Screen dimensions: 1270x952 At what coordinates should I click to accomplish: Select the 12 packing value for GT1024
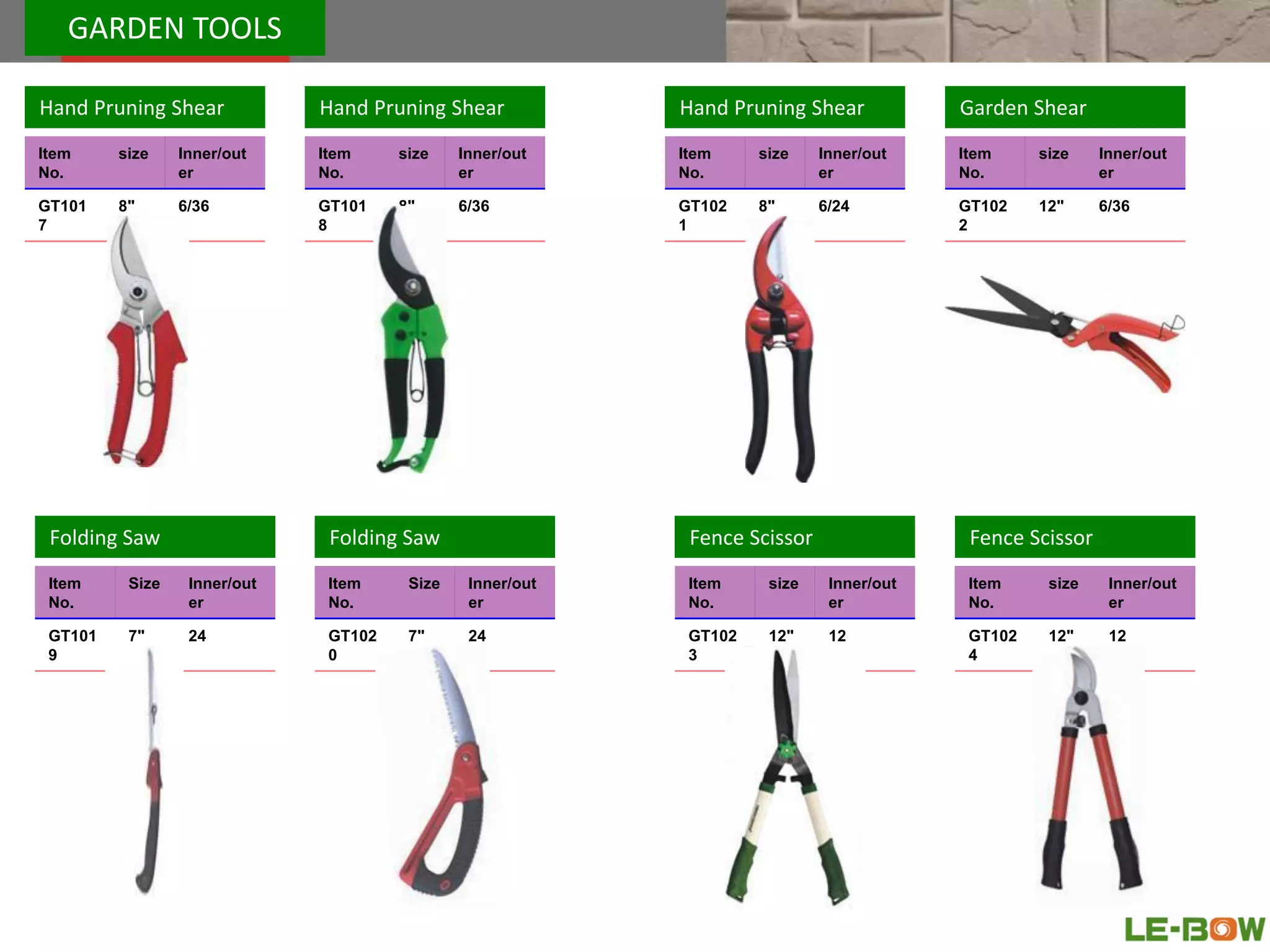tap(1117, 635)
